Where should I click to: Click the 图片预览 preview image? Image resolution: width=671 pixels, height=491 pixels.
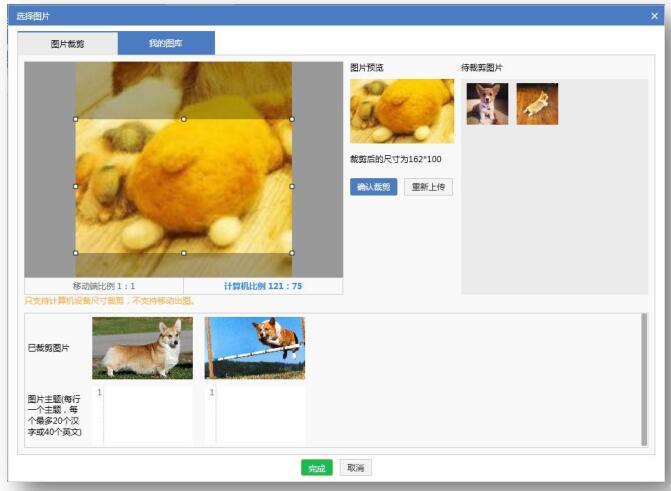pos(402,111)
